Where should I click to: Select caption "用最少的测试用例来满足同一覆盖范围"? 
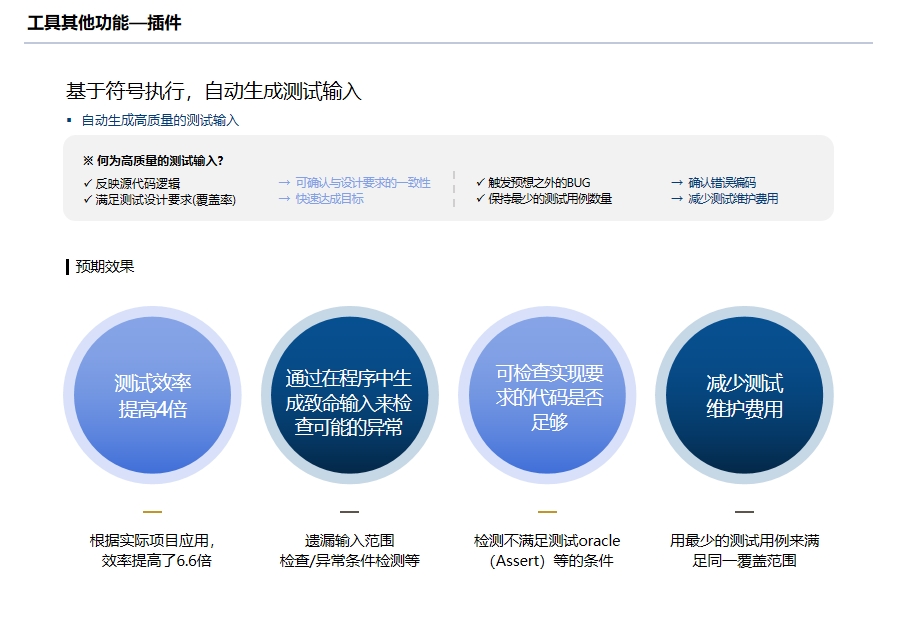coord(744,551)
